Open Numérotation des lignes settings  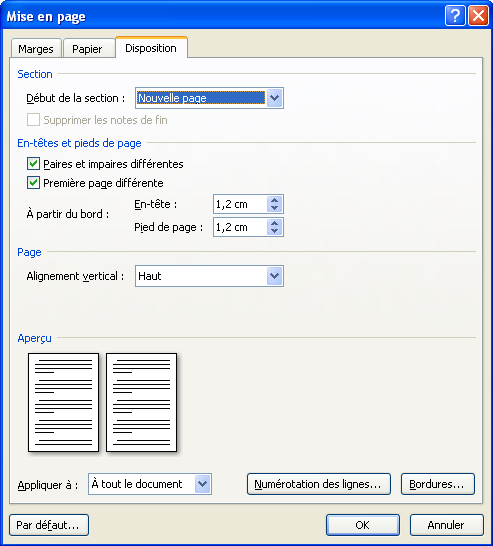pos(319,484)
